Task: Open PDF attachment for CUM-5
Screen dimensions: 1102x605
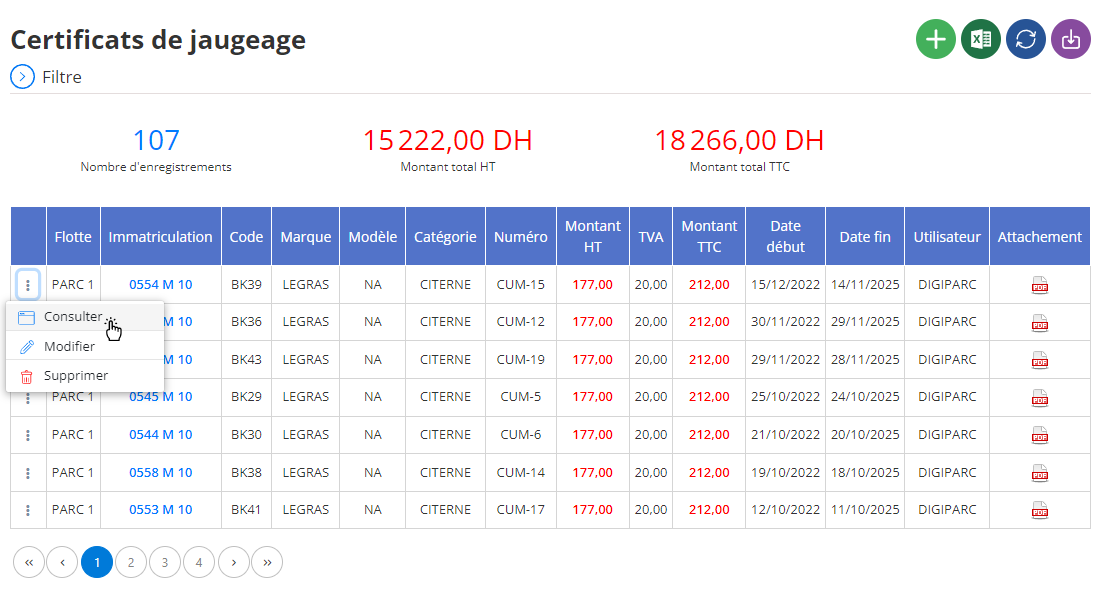Action: [1039, 398]
